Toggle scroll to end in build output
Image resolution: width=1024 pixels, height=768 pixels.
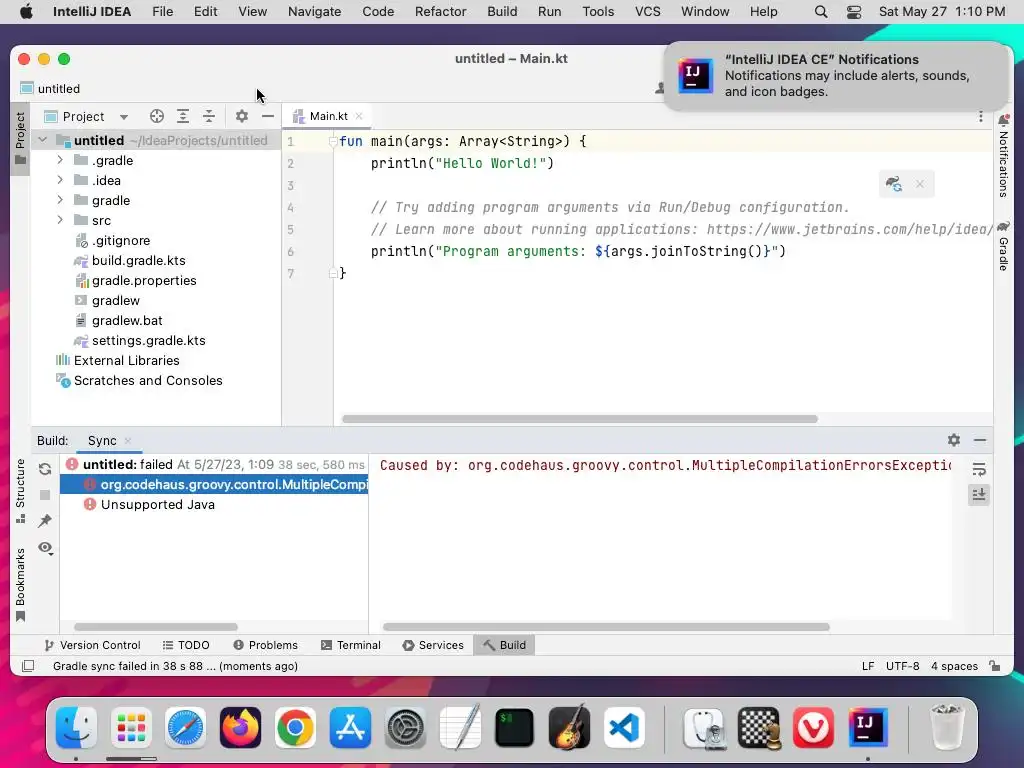[979, 494]
